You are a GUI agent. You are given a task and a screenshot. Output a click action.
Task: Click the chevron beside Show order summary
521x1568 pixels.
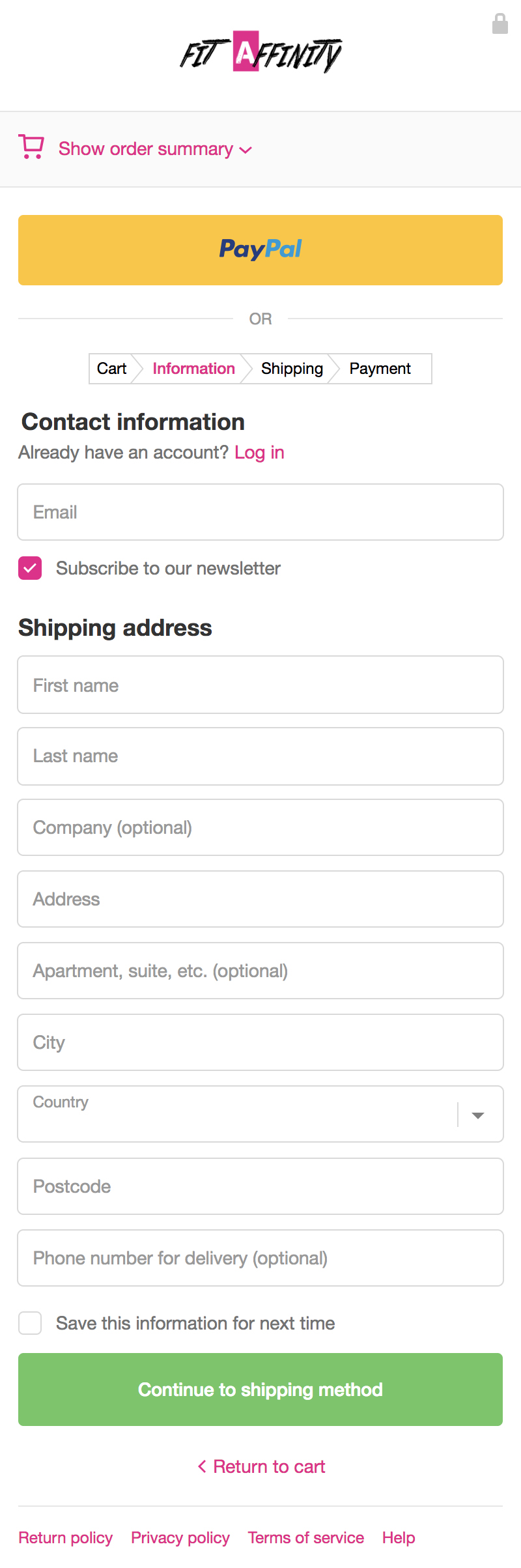pos(246,150)
